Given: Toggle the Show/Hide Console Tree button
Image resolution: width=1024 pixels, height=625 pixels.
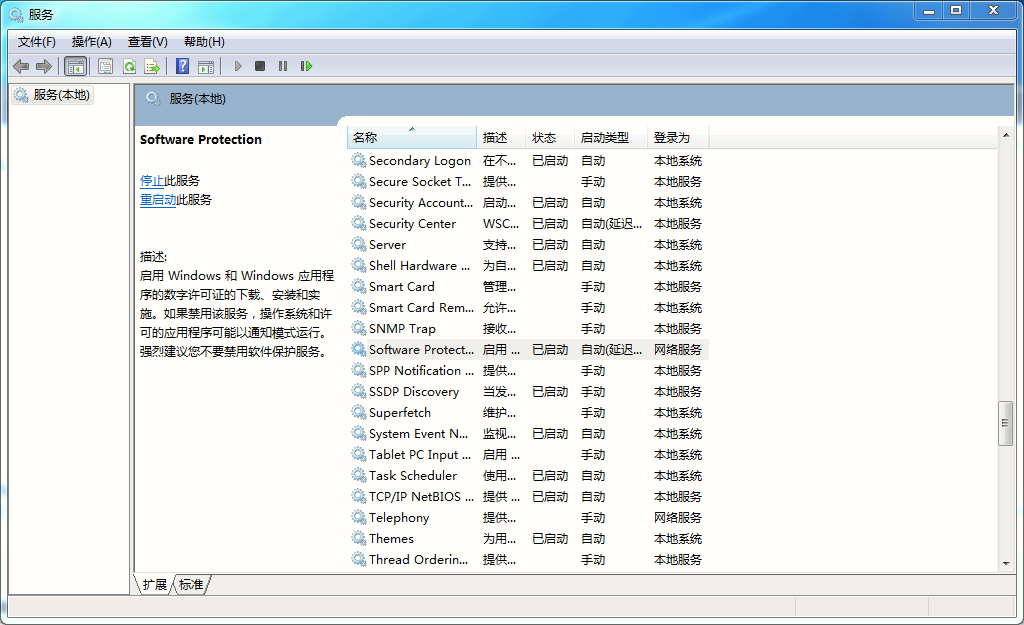Looking at the screenshot, I should 75,66.
